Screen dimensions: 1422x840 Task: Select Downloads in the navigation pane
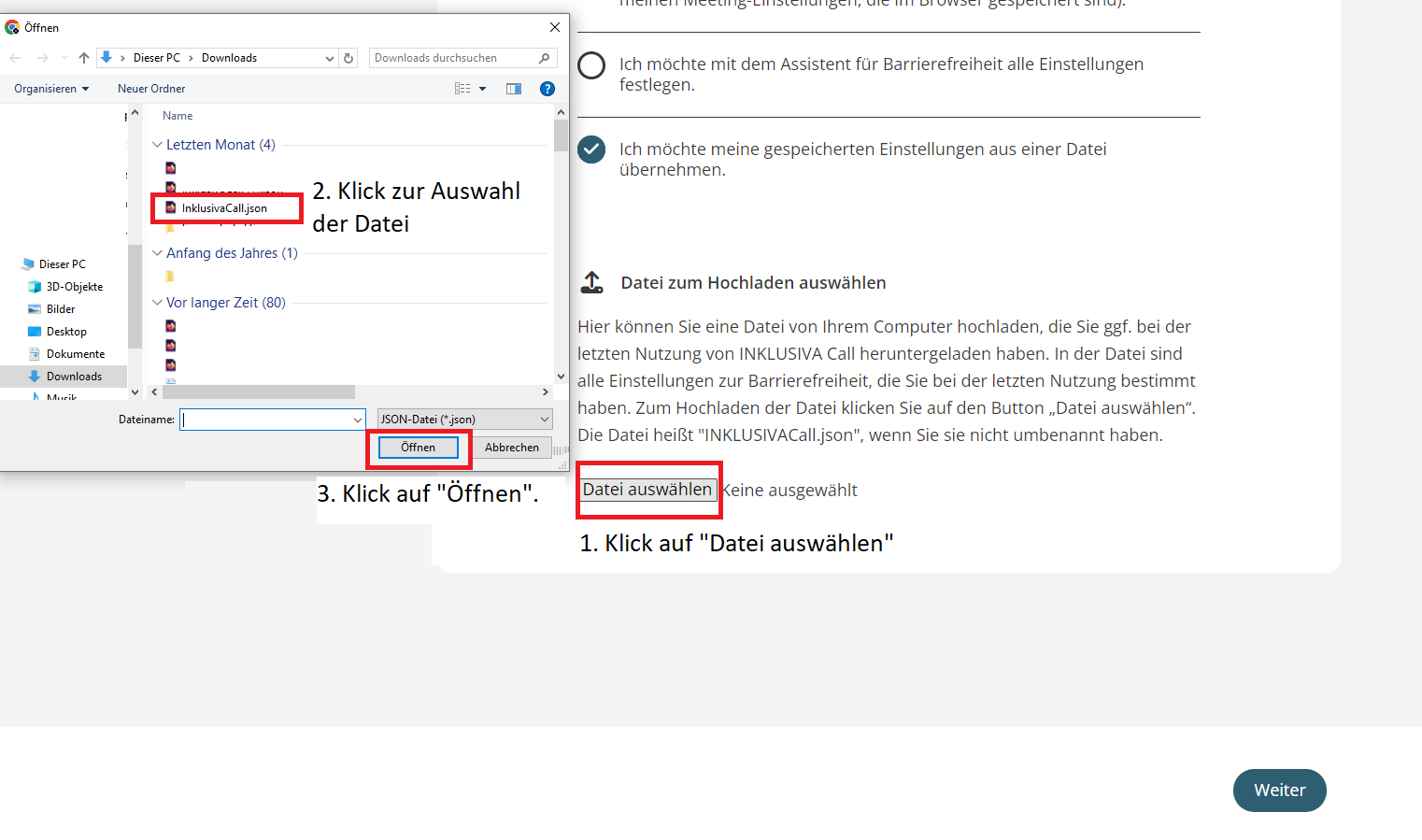(64, 377)
